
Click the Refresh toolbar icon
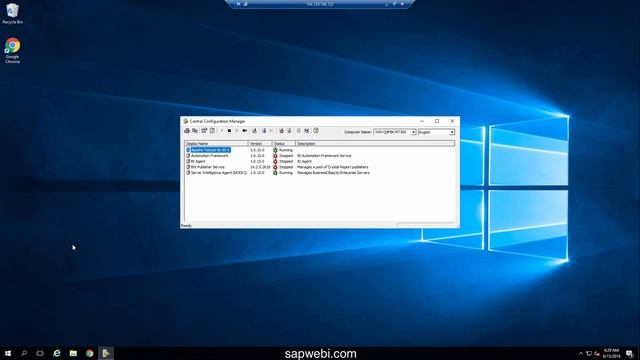coord(212,131)
